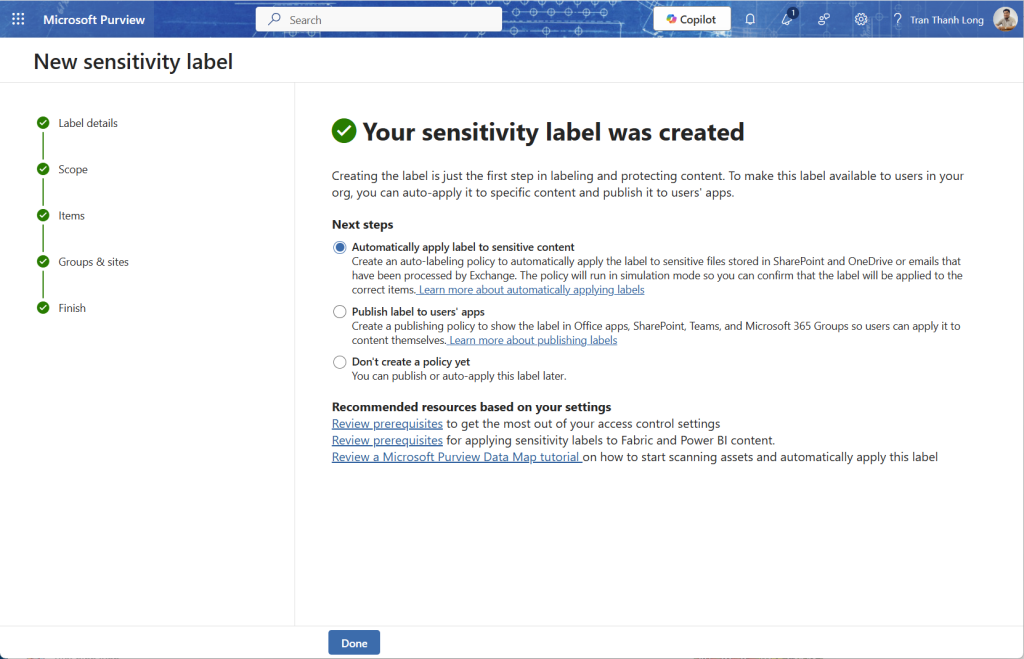Open the notifications bell icon
The image size is (1024, 659).
(750, 19)
